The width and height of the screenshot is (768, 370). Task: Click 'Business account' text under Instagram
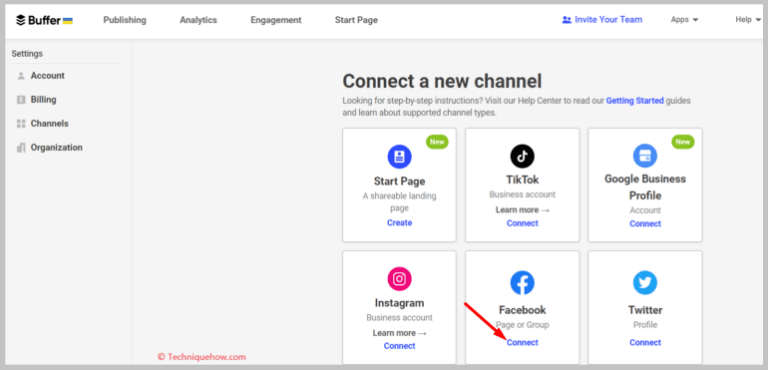coord(400,318)
